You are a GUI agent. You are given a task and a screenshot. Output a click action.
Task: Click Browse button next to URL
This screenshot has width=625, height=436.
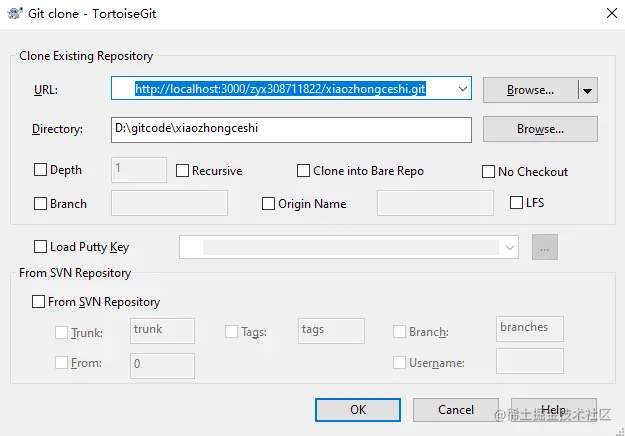click(530, 90)
